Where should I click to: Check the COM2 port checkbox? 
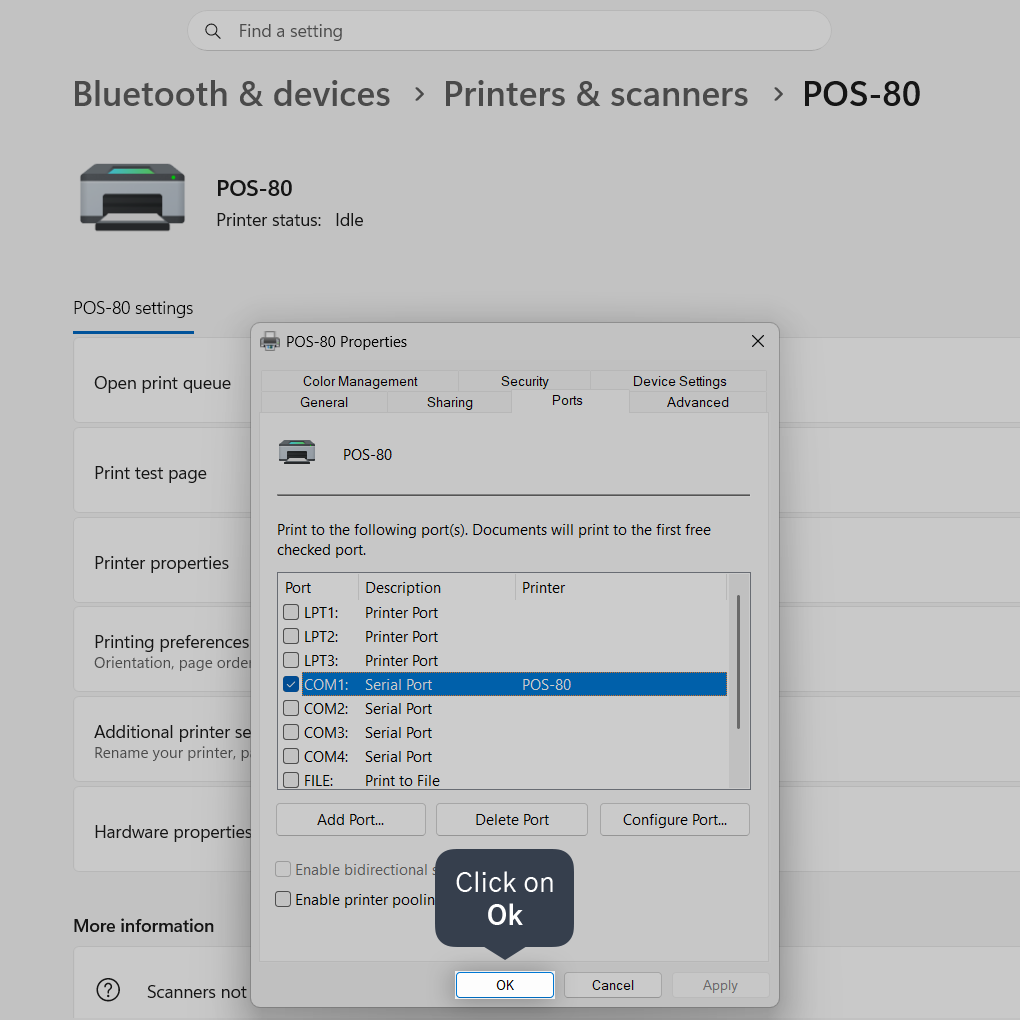[291, 708]
